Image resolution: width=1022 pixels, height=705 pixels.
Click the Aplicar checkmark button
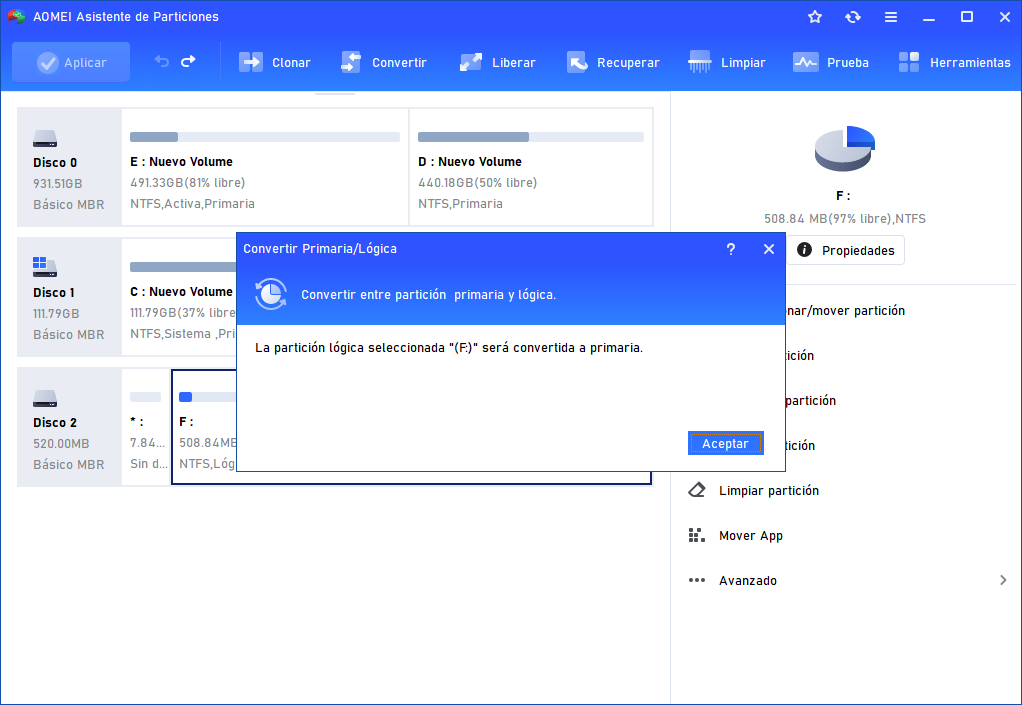coord(71,63)
